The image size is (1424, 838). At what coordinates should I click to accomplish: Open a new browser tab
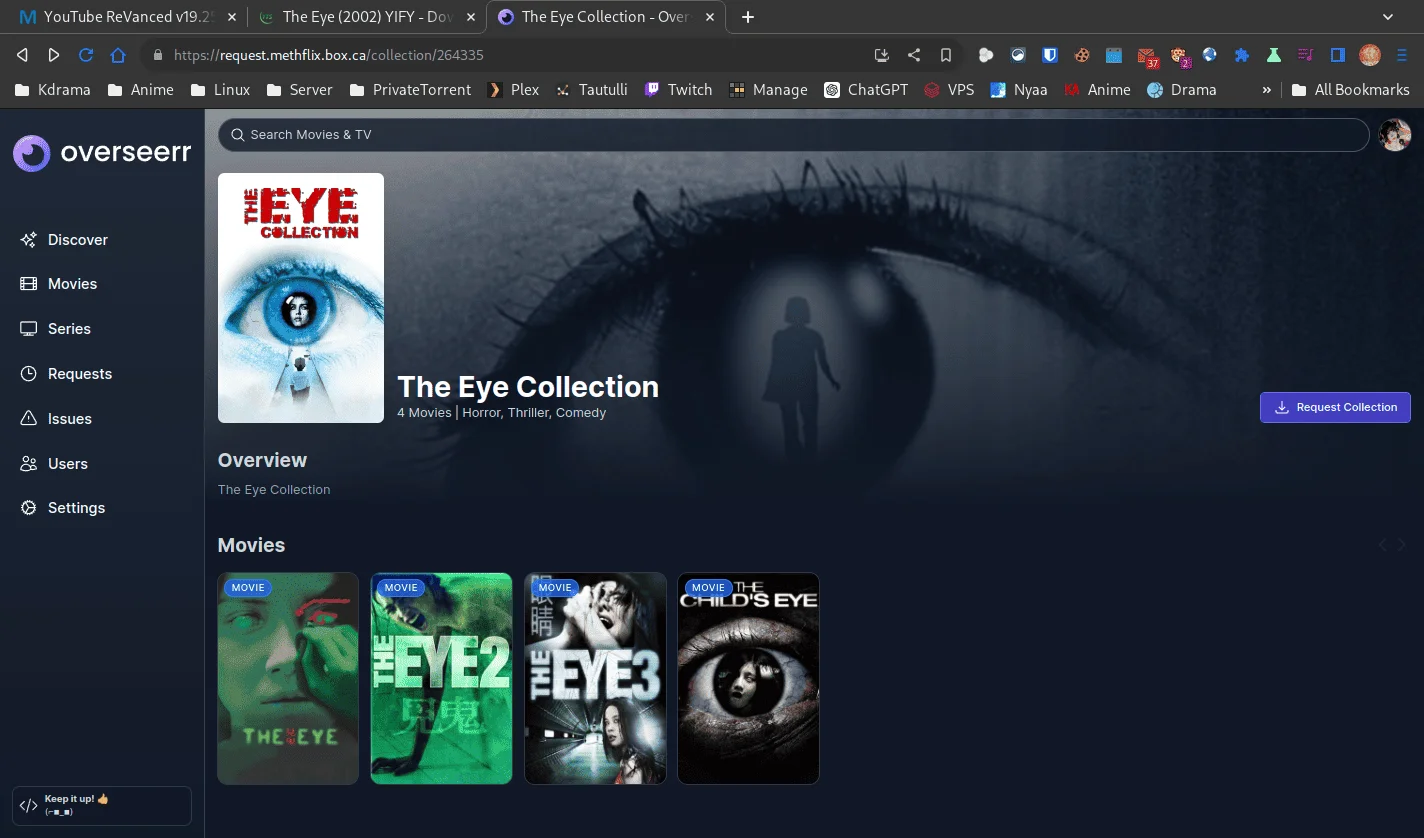coord(748,17)
